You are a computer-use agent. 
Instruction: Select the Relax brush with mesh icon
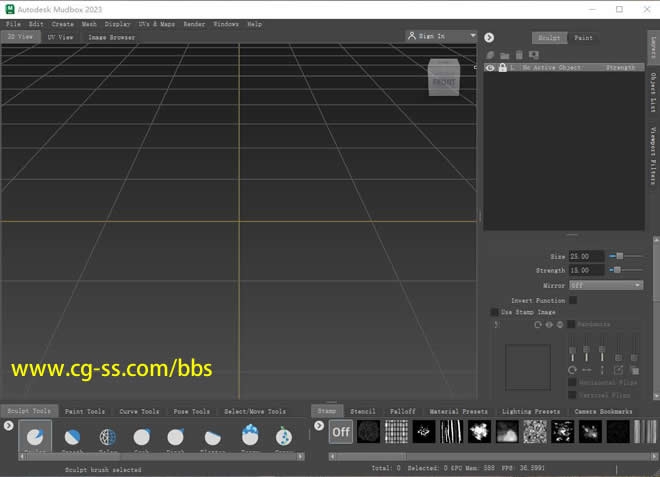[x=108, y=438]
